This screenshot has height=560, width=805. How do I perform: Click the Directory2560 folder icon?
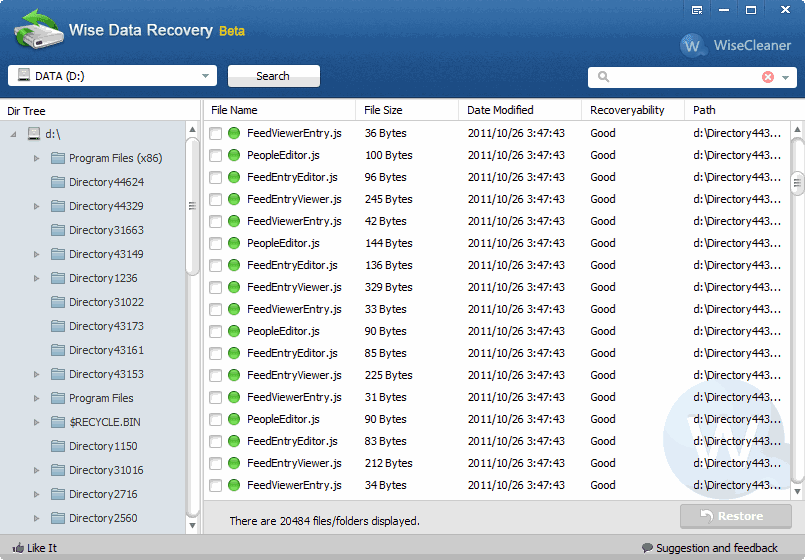point(58,518)
